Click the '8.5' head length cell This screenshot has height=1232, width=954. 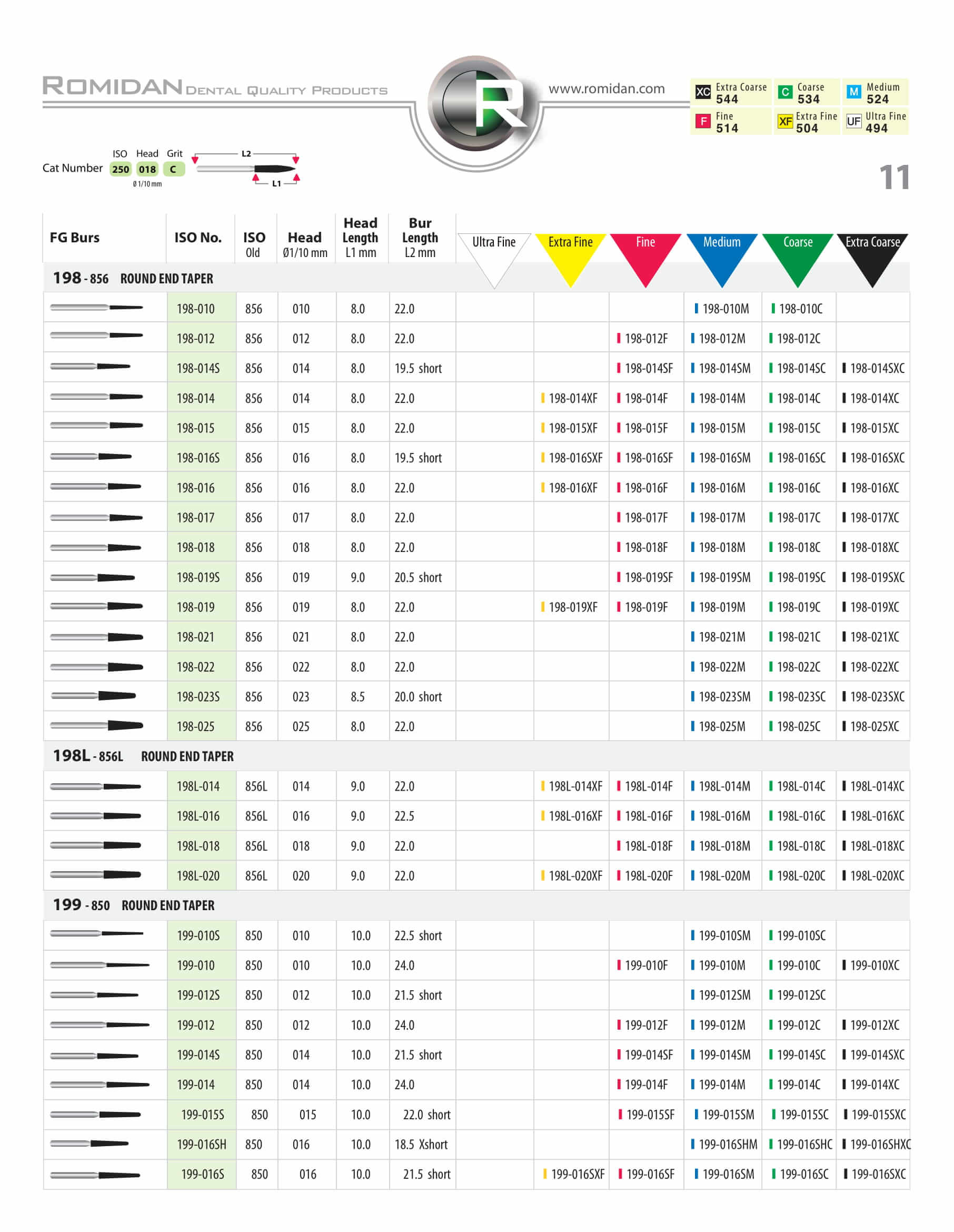[x=357, y=697]
